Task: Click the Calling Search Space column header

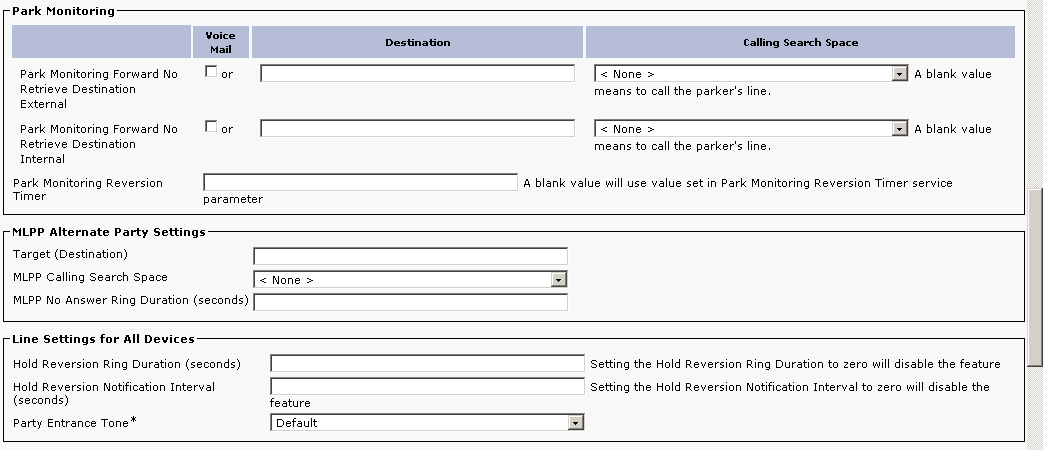Action: [800, 42]
